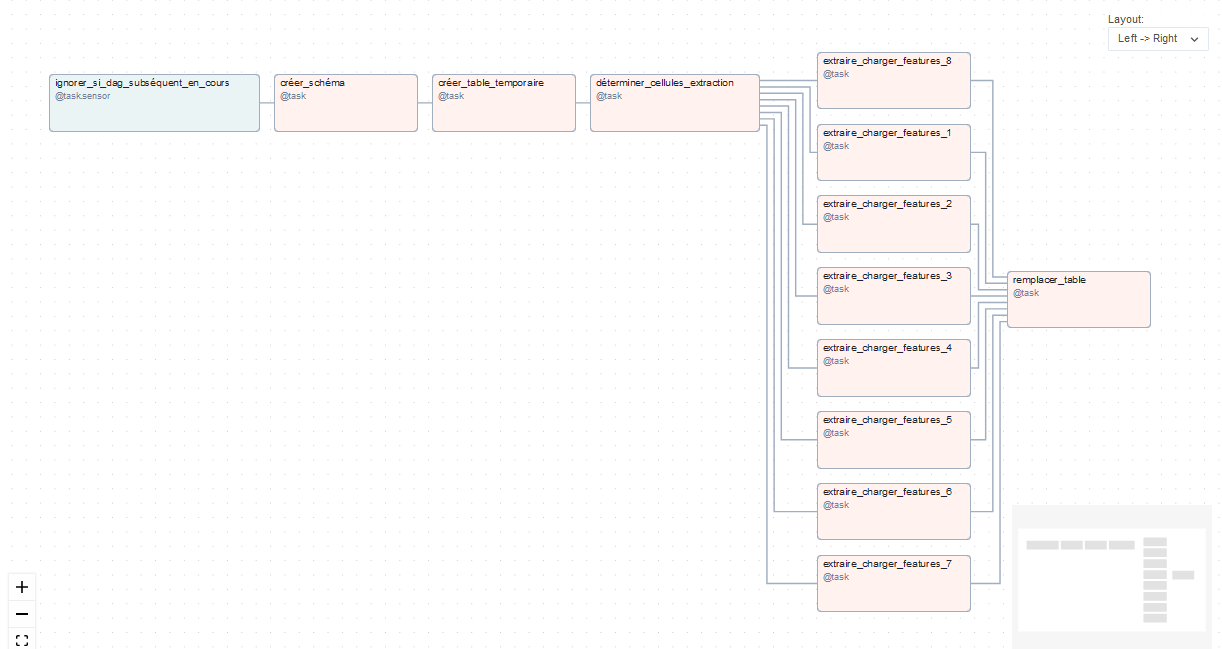Click the déterminer_cellules_extraction node

click(675, 103)
